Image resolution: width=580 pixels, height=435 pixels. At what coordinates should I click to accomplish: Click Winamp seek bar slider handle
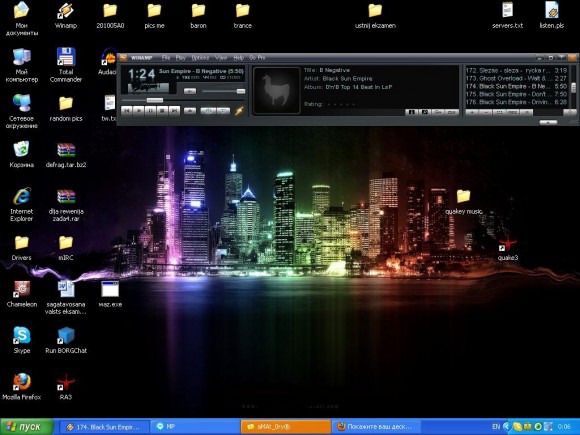point(155,100)
